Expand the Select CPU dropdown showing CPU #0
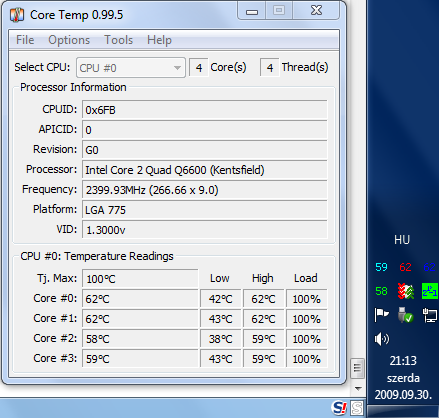This screenshot has height=418, width=439. 131,68
